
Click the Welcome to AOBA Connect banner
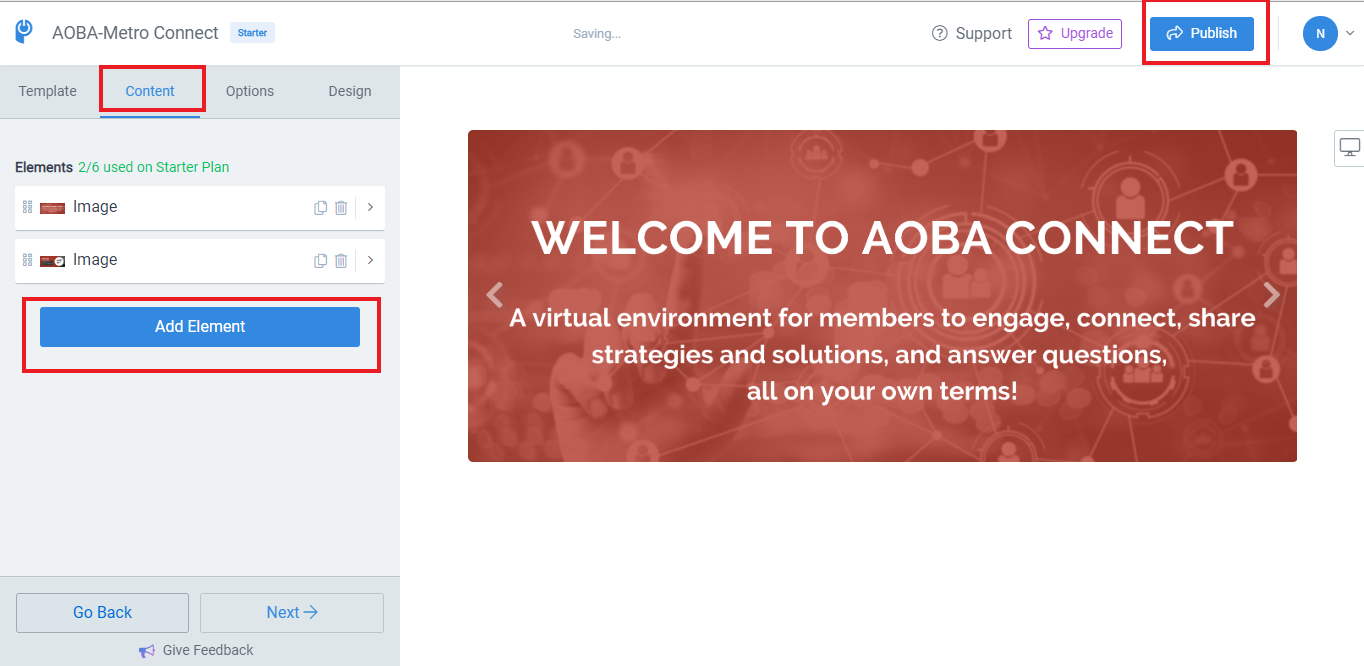pyautogui.click(x=882, y=296)
